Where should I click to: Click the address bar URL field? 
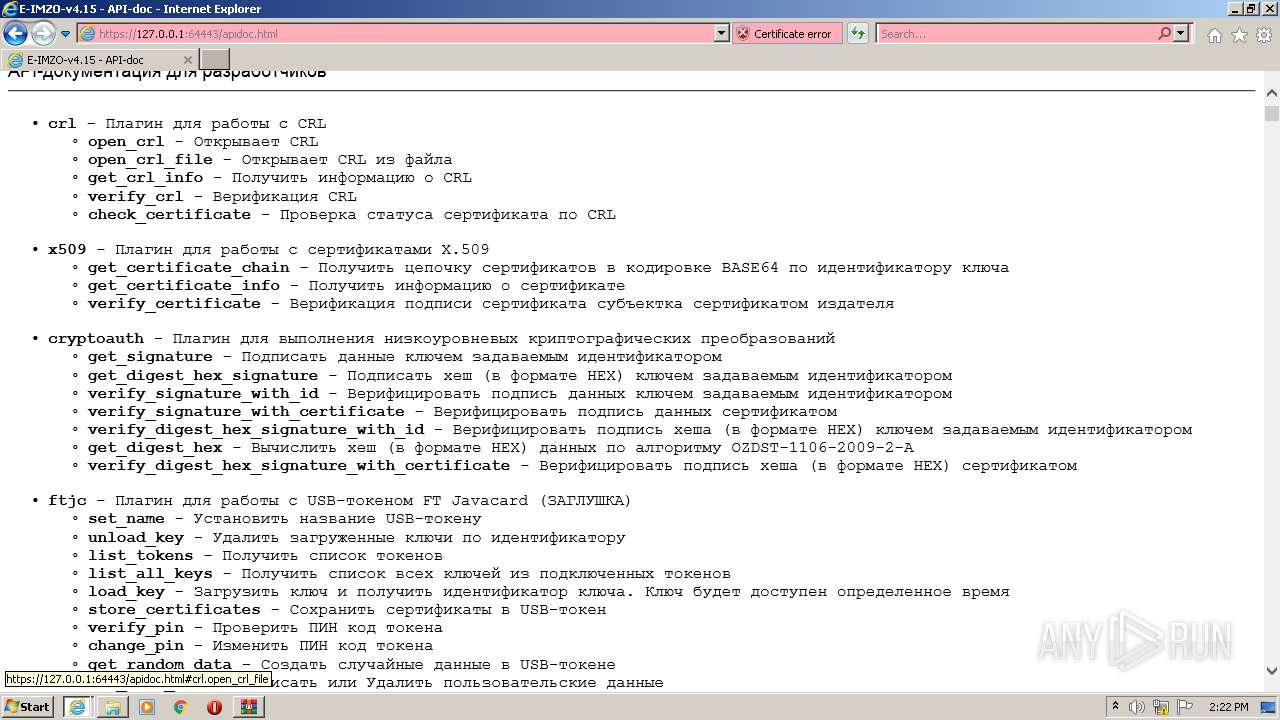coord(396,34)
